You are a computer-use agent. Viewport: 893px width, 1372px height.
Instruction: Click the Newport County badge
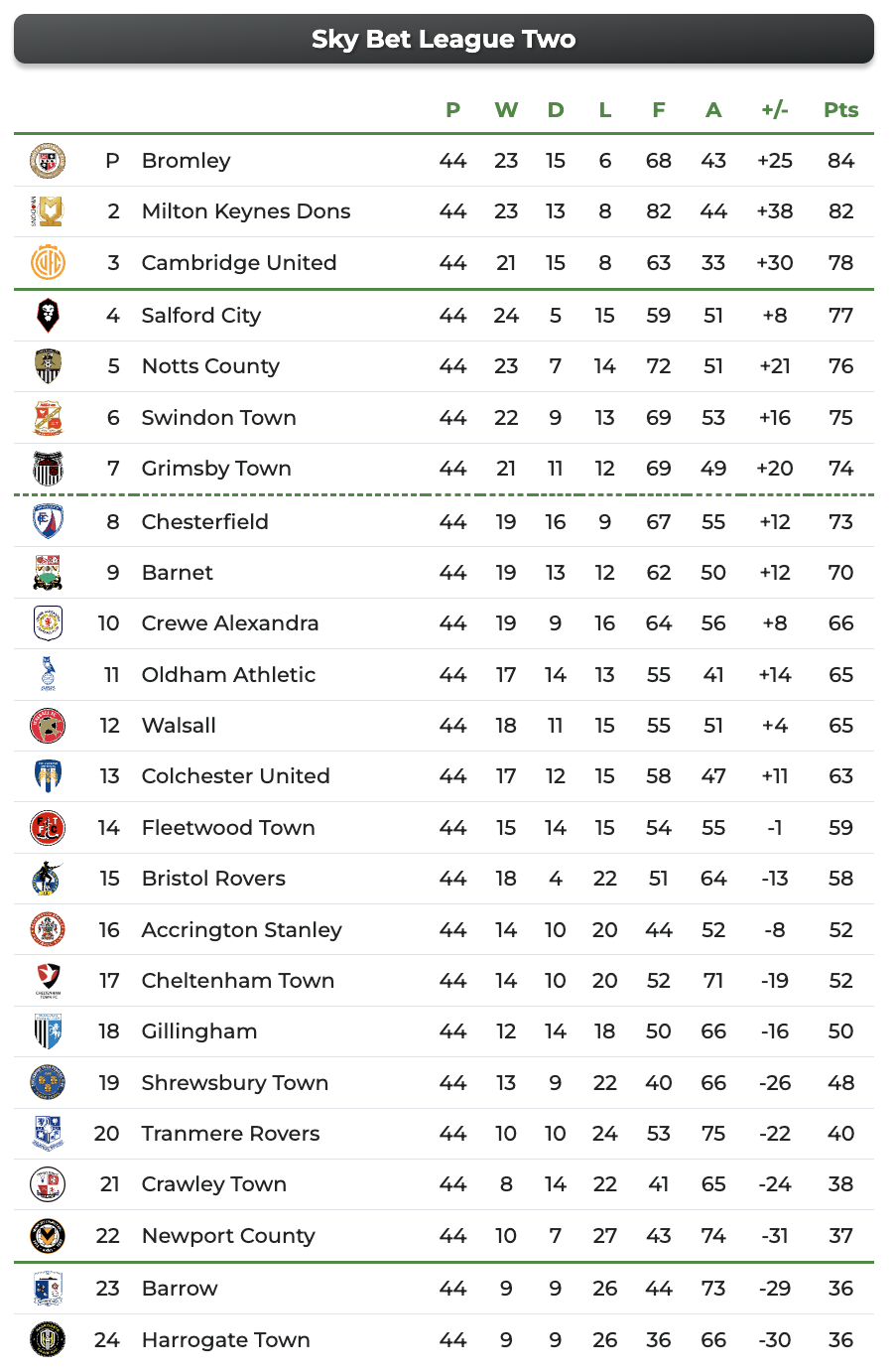coord(48,1236)
